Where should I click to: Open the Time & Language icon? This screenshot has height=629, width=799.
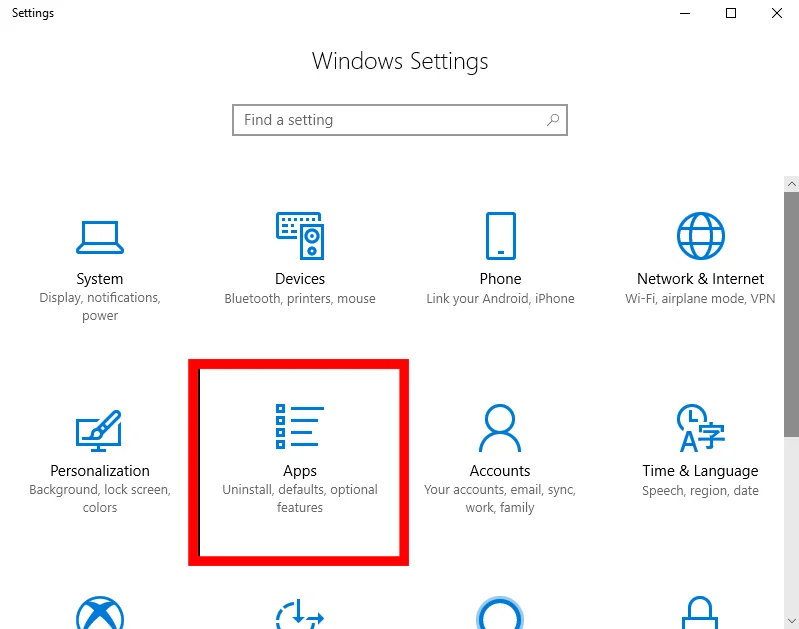(x=701, y=428)
